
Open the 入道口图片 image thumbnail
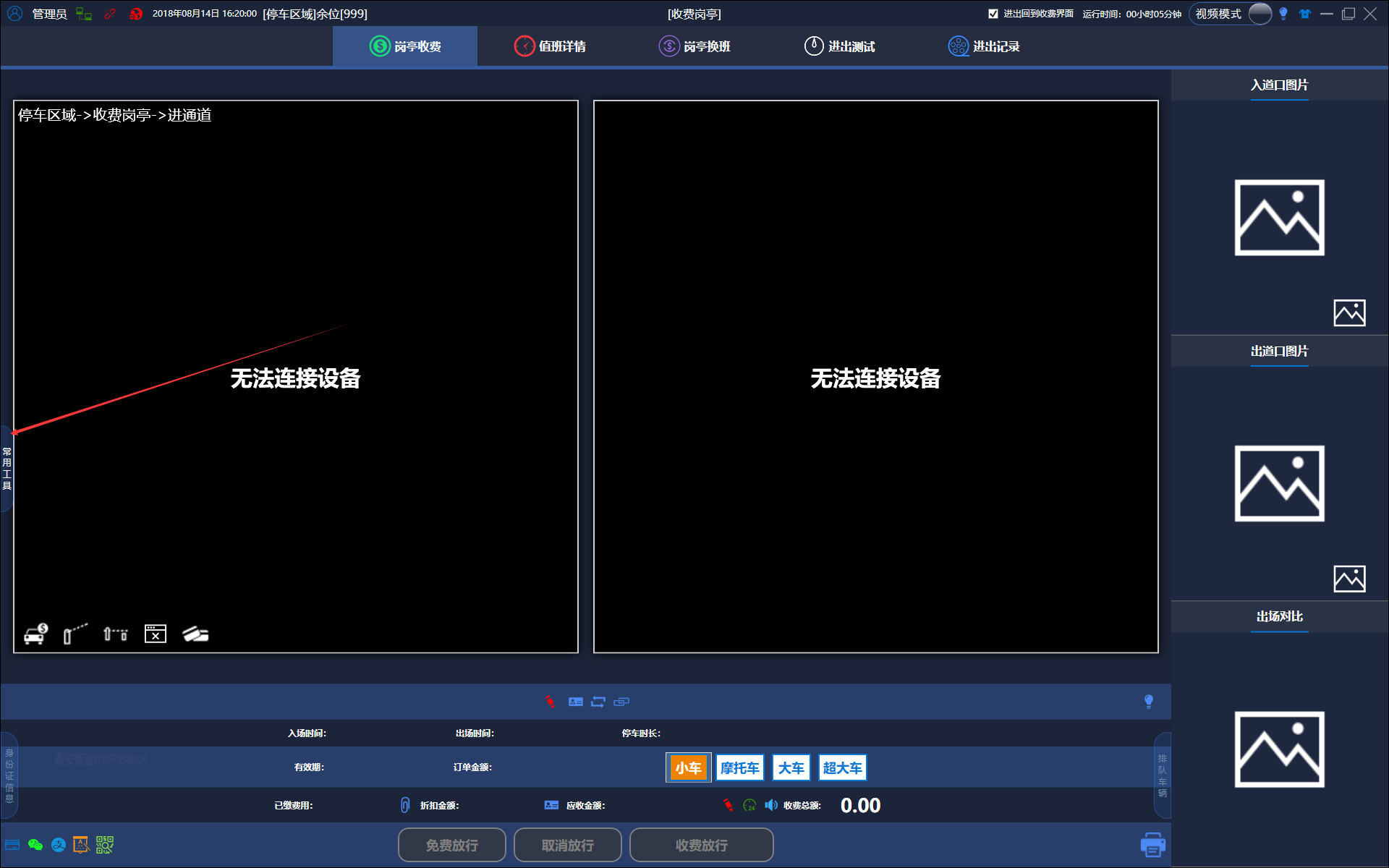point(1280,218)
